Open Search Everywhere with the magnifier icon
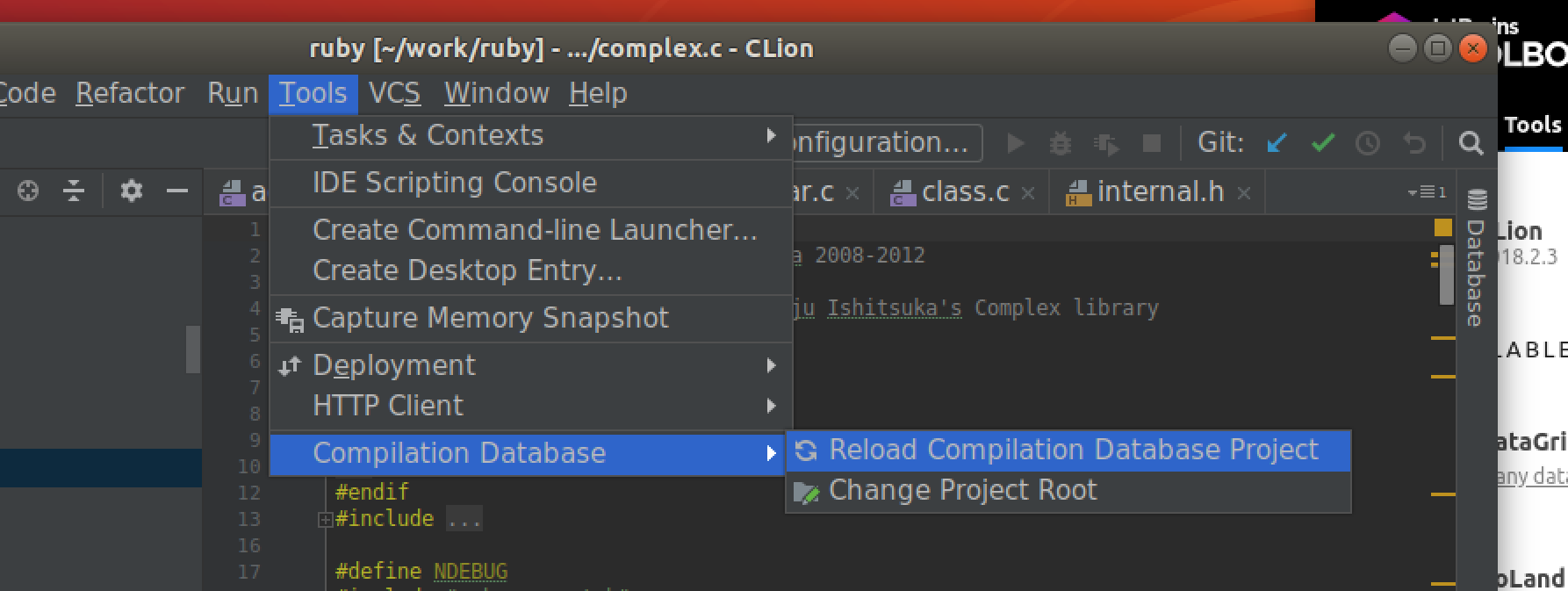The width and height of the screenshot is (1568, 591). pyautogui.click(x=1471, y=142)
